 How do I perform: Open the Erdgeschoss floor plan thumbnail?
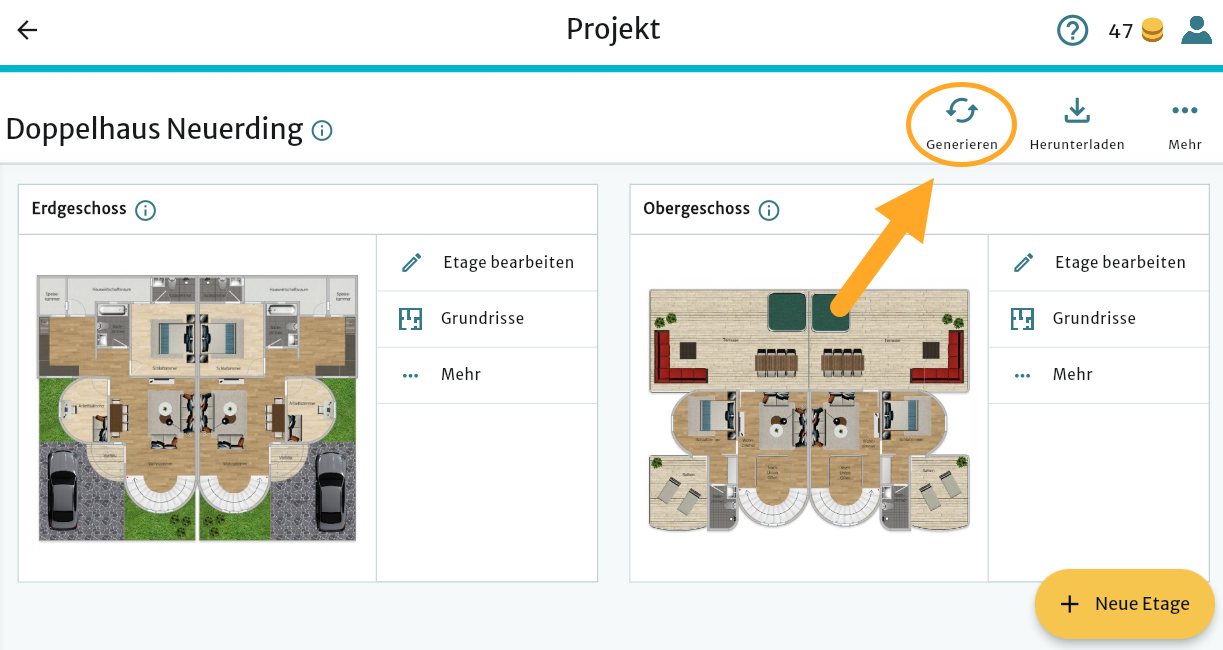[198, 407]
